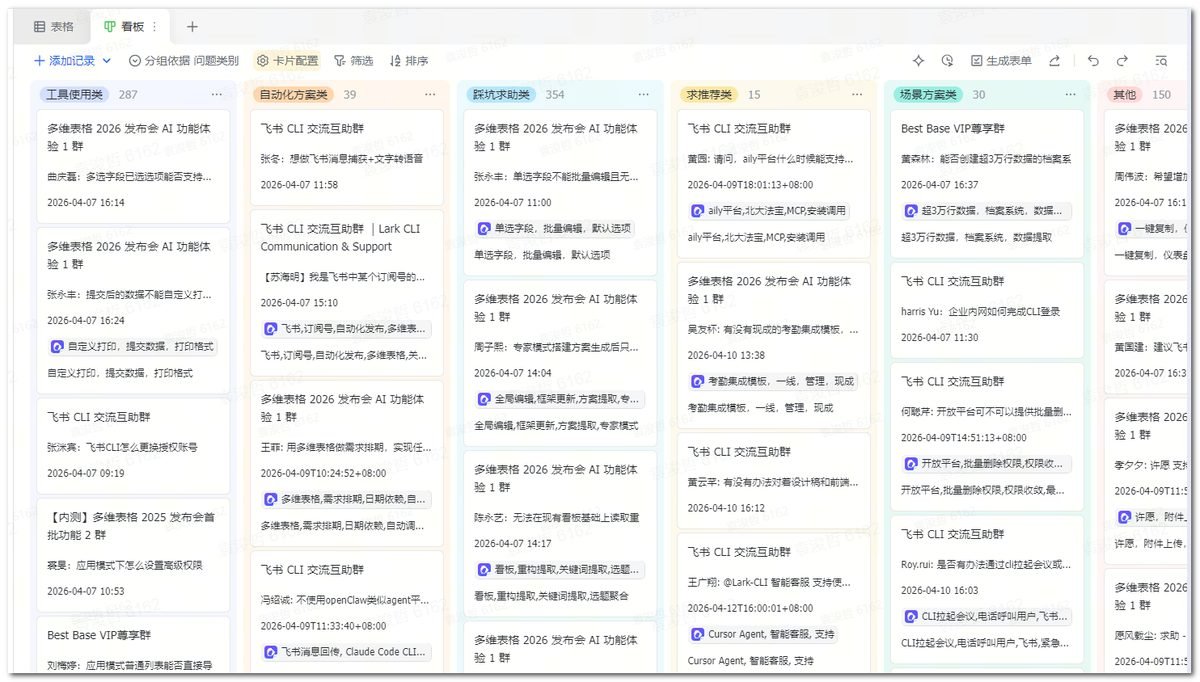Open 卡片配置 card settings
The width and height of the screenshot is (1200, 682).
pyautogui.click(x=287, y=61)
